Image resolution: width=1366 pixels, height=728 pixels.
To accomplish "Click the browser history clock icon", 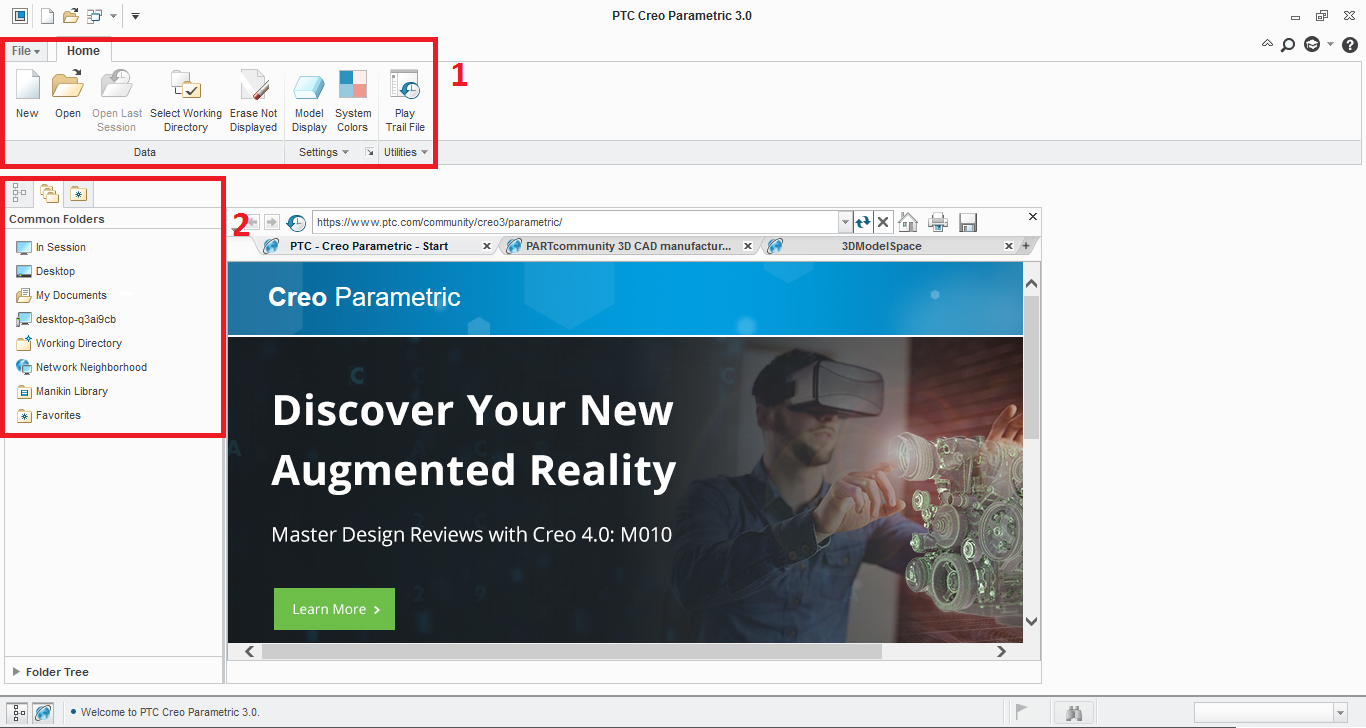I will pos(296,222).
